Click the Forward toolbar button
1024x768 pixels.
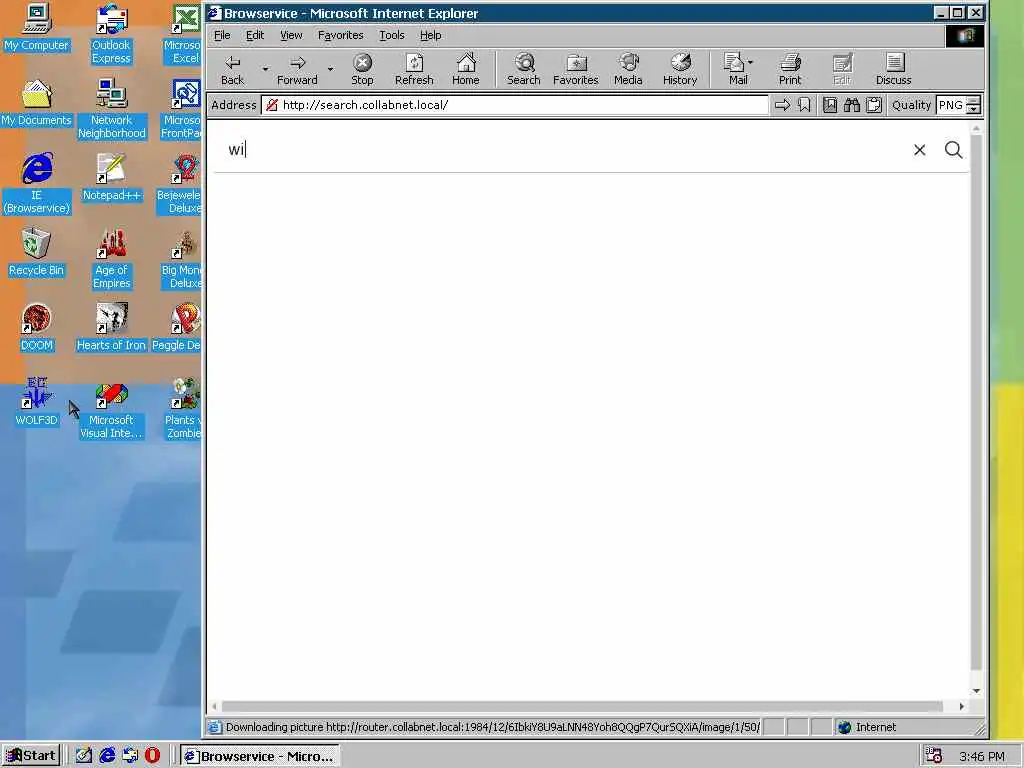(297, 69)
